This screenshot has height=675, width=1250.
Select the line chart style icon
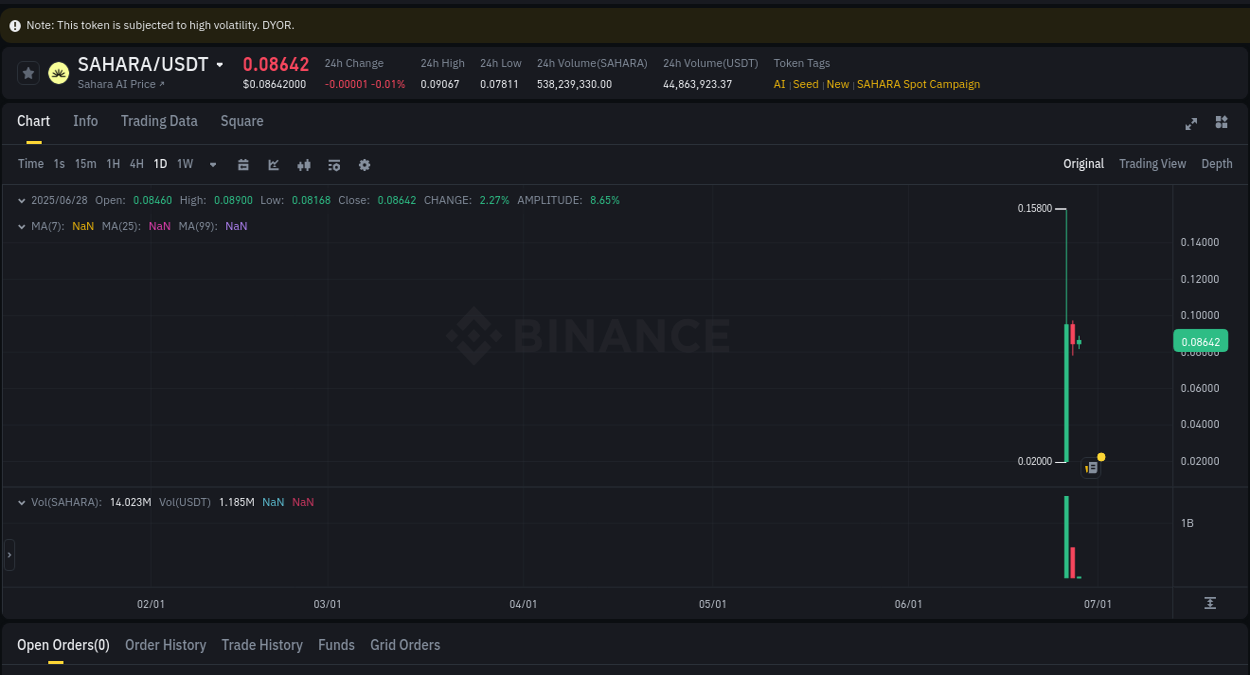click(x=273, y=164)
